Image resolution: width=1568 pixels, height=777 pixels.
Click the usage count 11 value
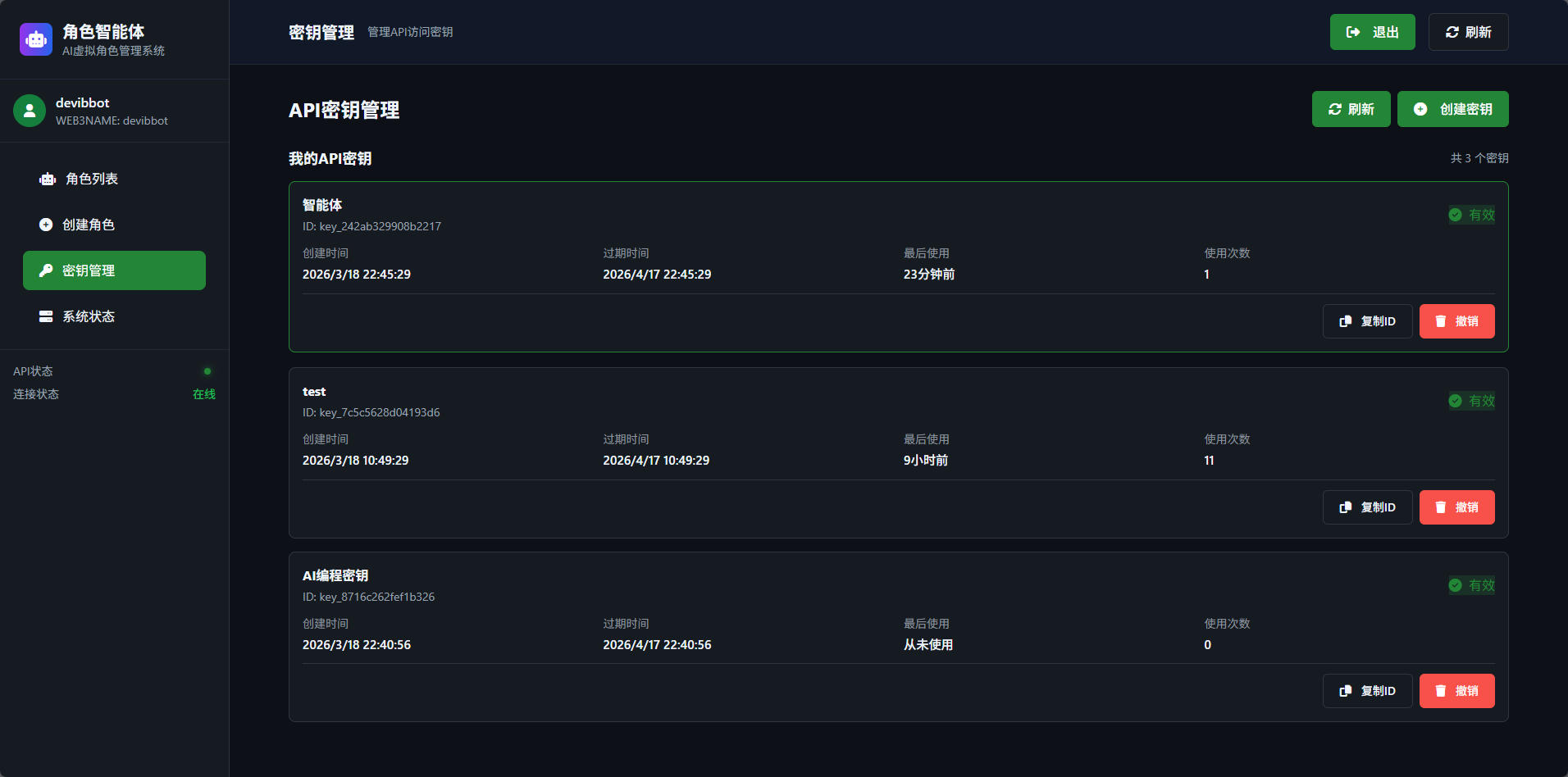(1209, 461)
